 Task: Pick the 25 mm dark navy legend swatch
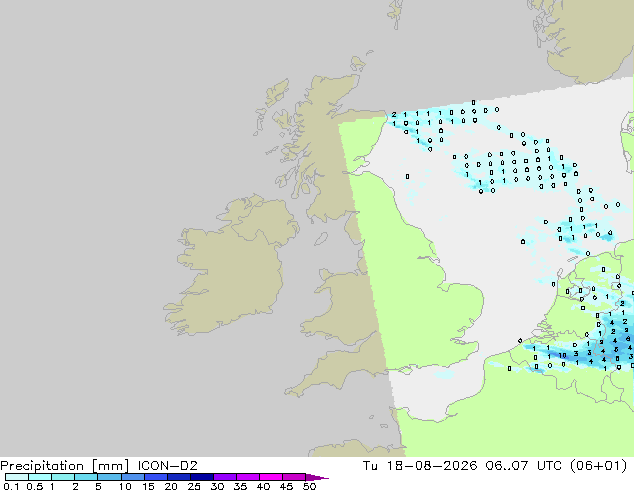(202, 477)
